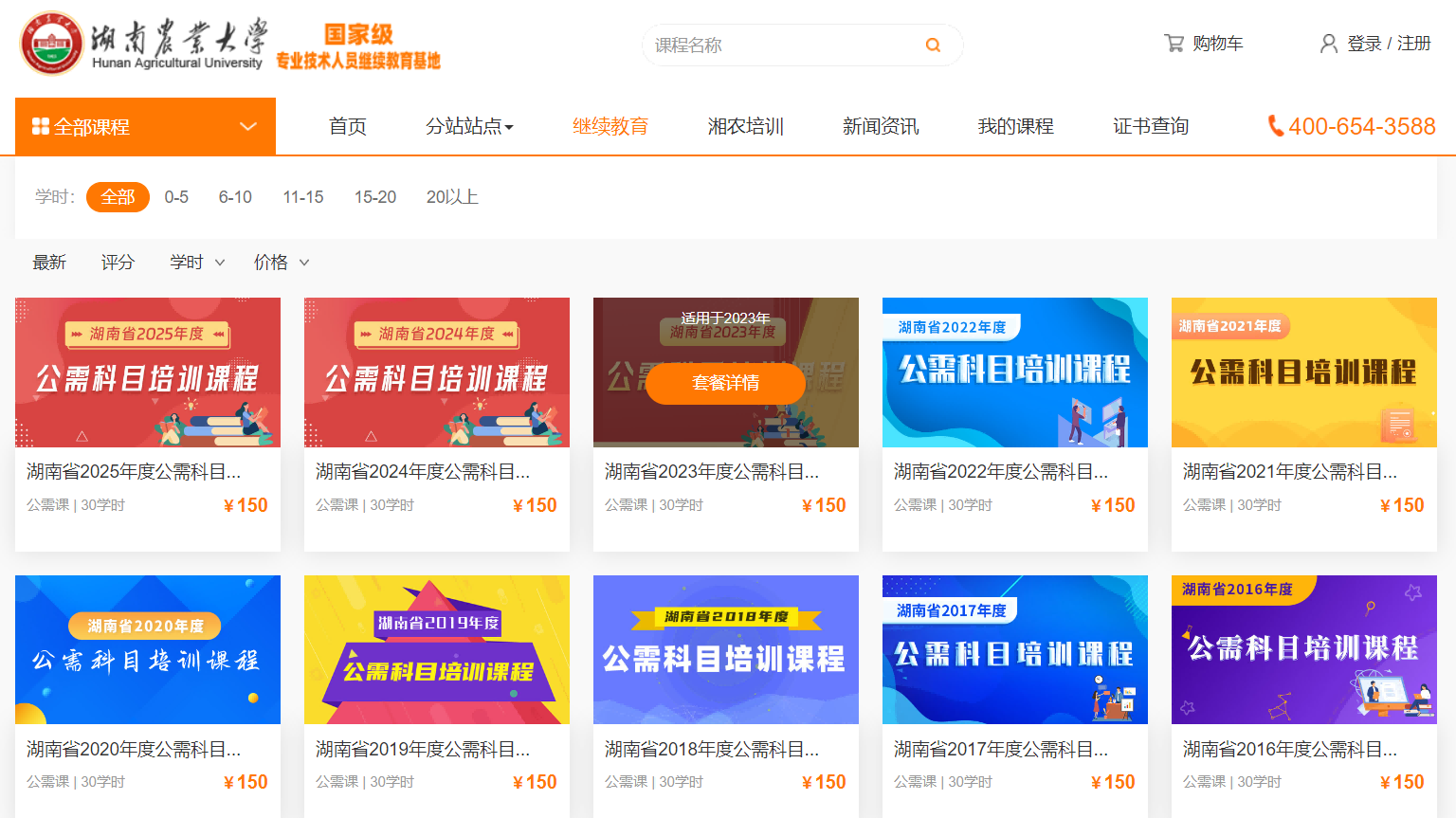1456x818 pixels.
Task: Open the 证书查询 menu item
Action: [1150, 126]
